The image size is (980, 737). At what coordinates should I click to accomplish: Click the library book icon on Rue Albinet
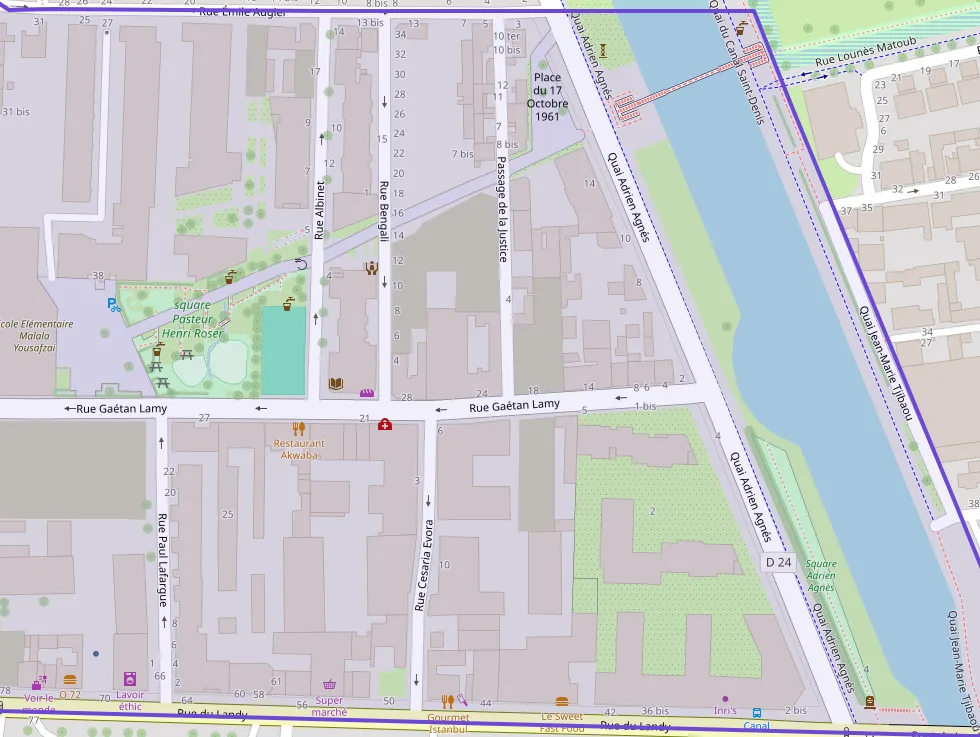336,383
